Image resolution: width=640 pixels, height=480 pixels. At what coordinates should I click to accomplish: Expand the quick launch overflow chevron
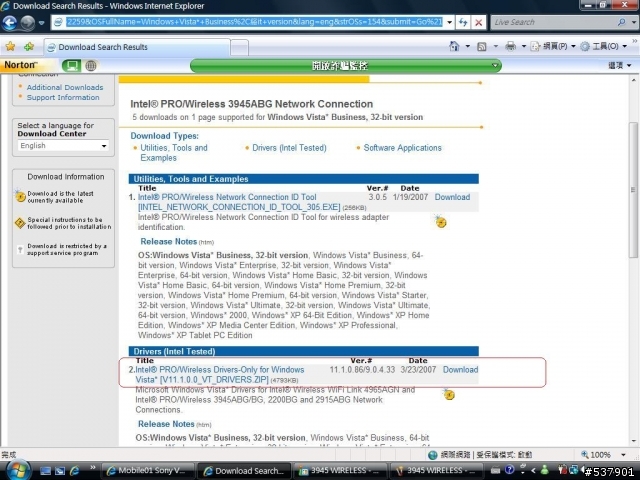click(93, 467)
